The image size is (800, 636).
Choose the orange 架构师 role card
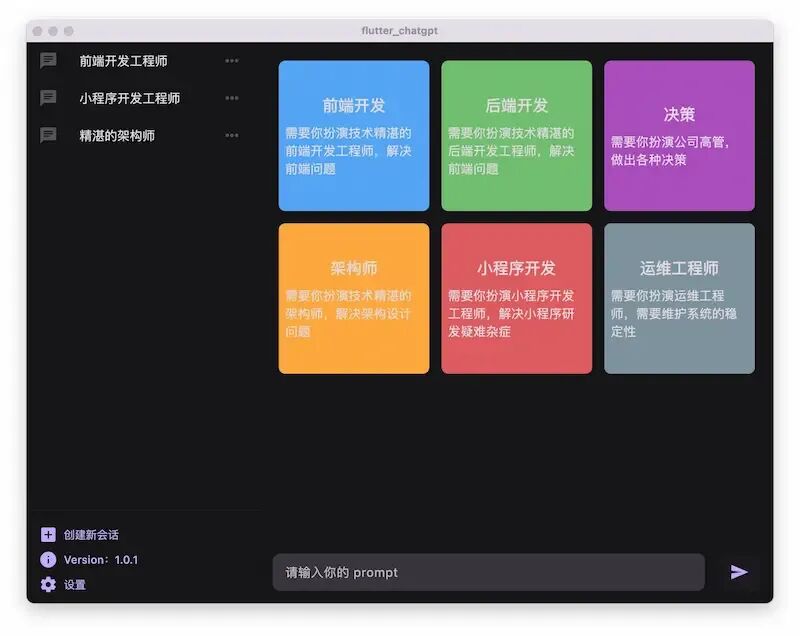[354, 298]
